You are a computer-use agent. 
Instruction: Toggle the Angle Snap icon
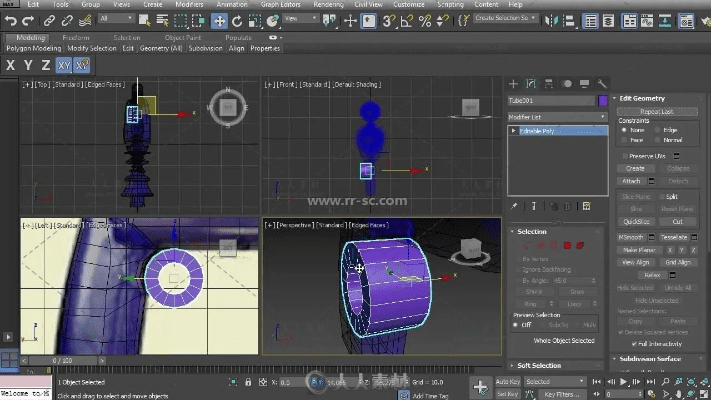[409, 21]
